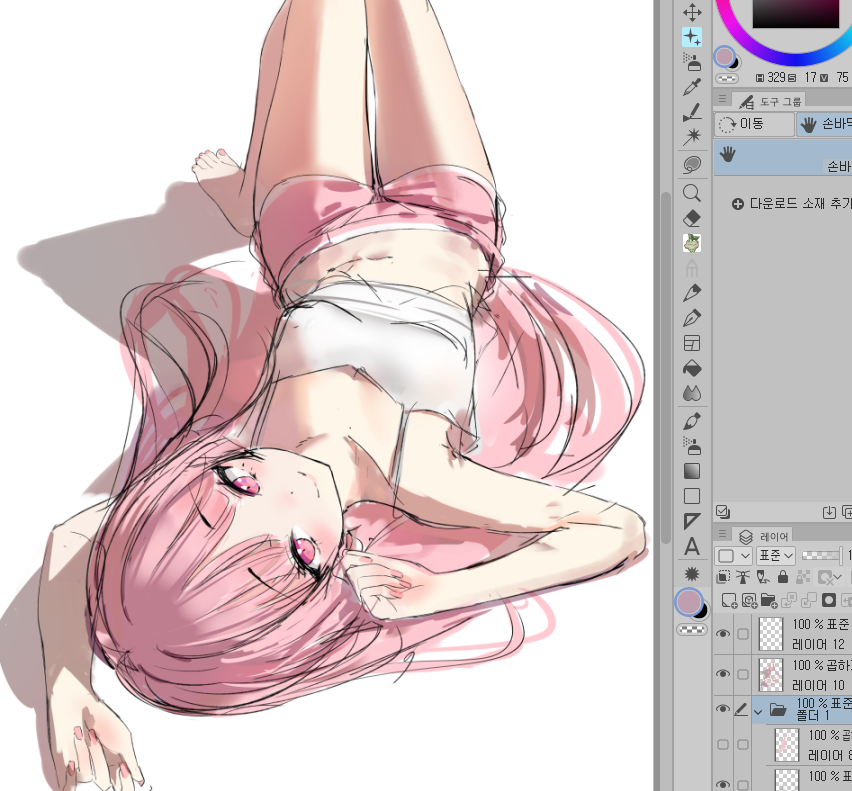The image size is (852, 791).
Task: Select the Fill bucket tool
Action: coord(692,368)
